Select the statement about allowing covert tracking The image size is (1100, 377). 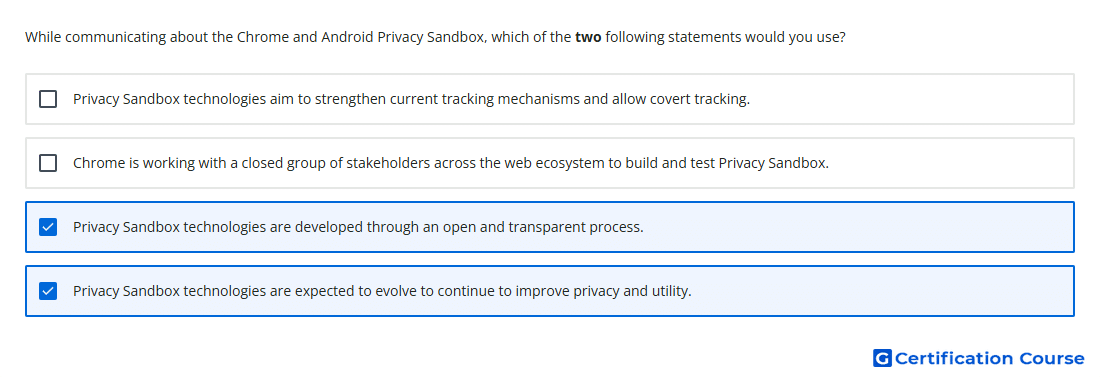(x=550, y=99)
